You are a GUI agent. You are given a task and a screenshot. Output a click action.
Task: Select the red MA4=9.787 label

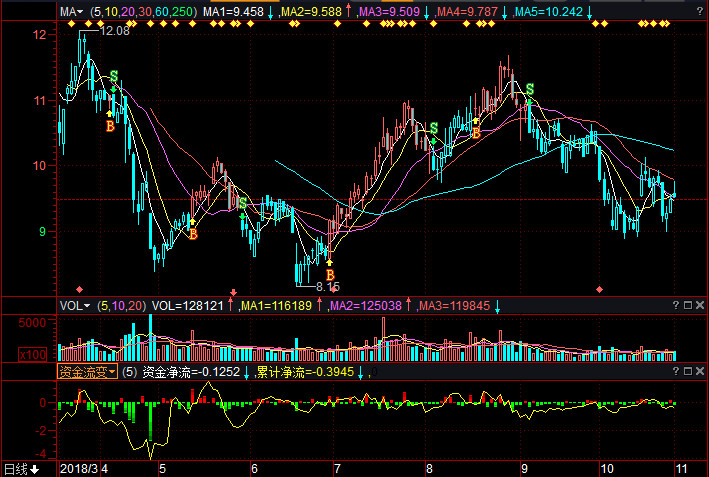click(x=466, y=12)
